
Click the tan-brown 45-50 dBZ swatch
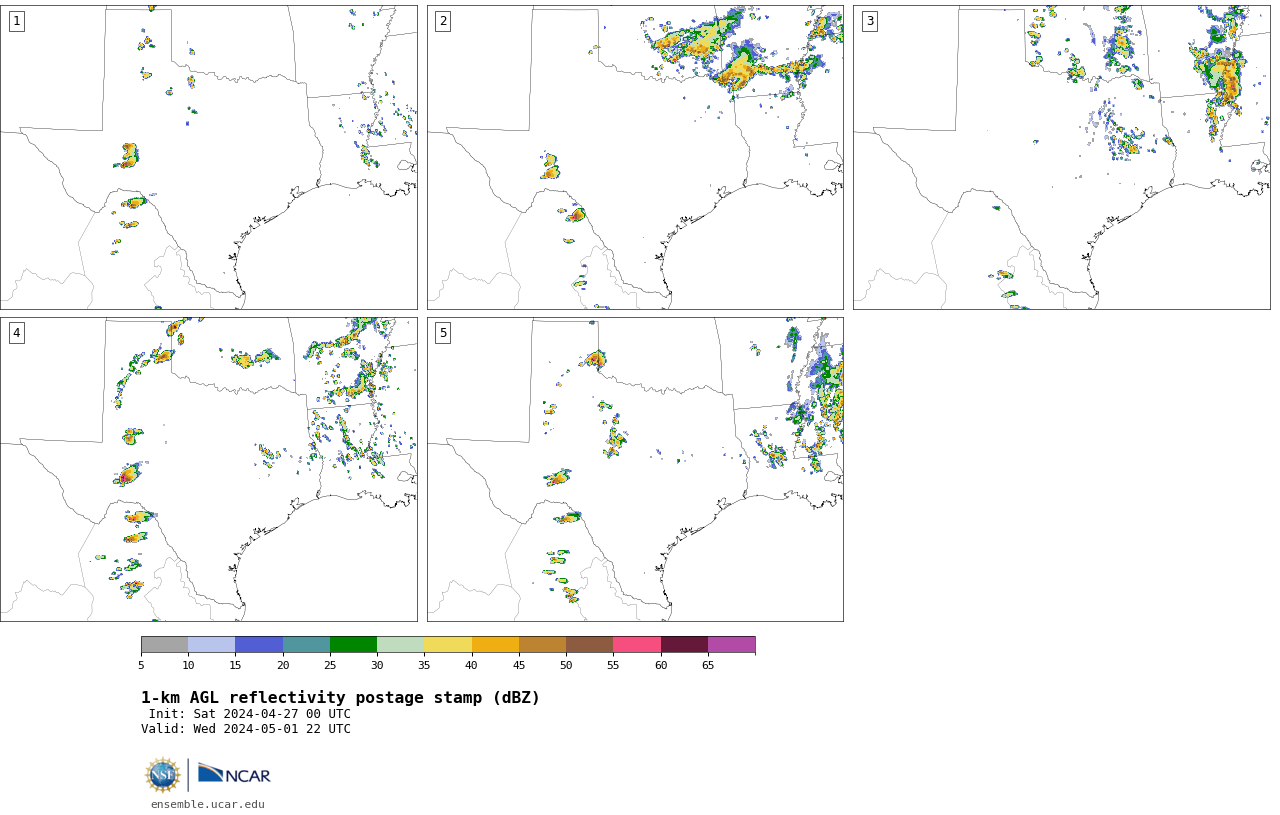coord(542,644)
